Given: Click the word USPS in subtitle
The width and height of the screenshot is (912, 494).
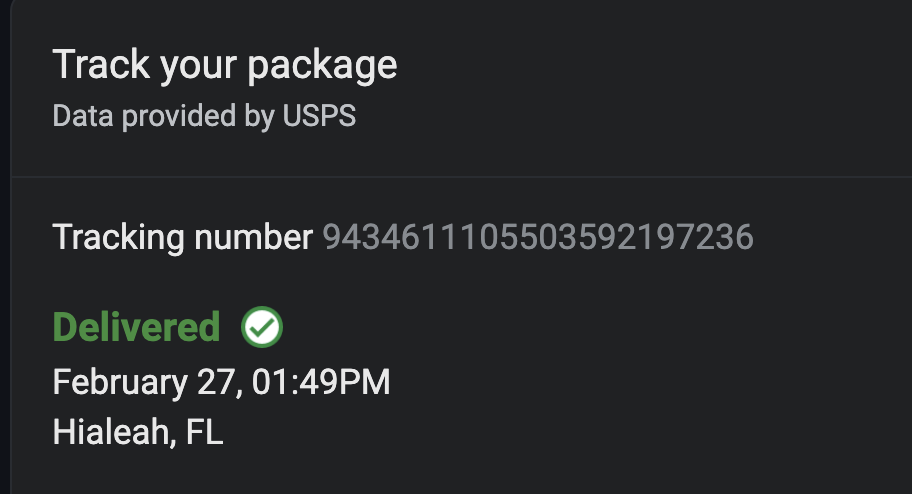Looking at the screenshot, I should pos(319,116).
